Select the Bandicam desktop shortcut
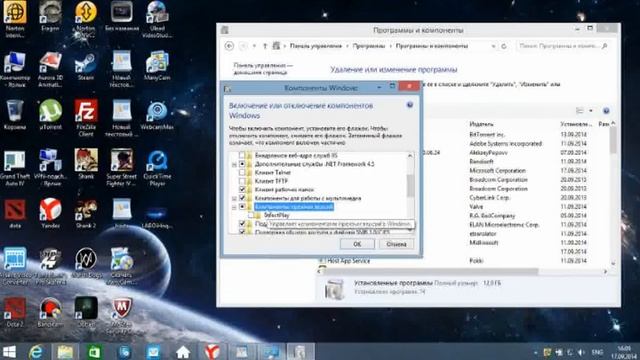The image size is (640, 360). (x=50, y=312)
